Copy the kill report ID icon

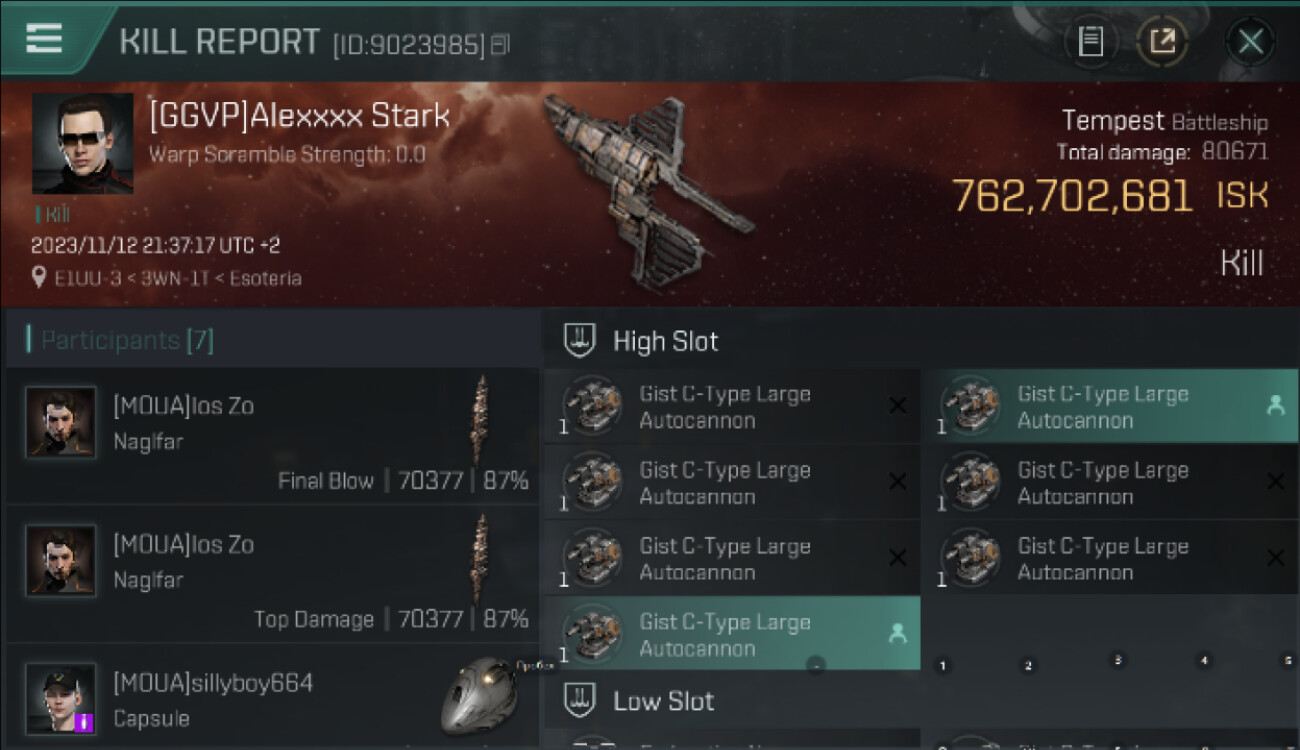pyautogui.click(x=500, y=44)
